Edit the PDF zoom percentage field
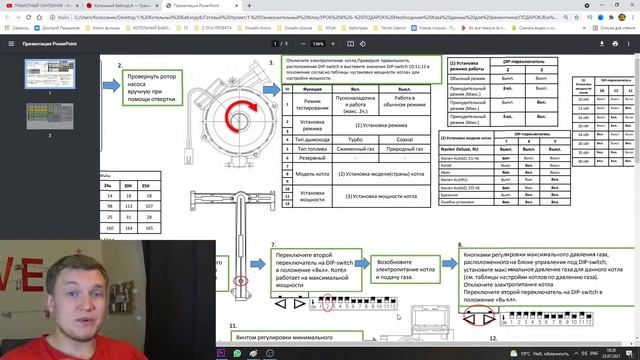 pyautogui.click(x=318, y=44)
